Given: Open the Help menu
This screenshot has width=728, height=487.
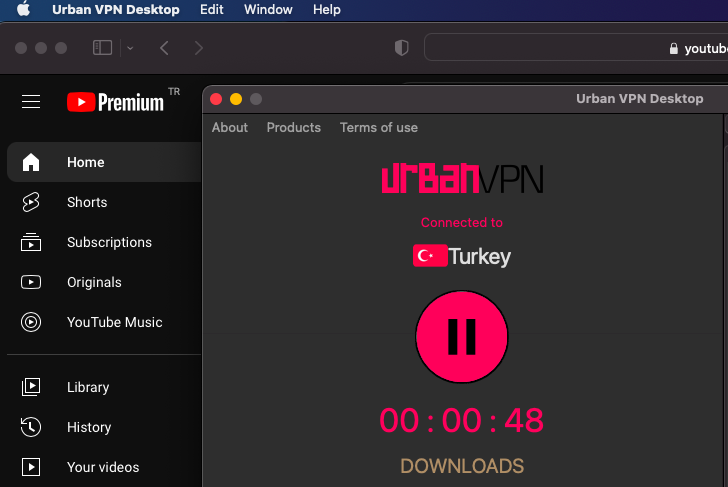Looking at the screenshot, I should point(327,9).
